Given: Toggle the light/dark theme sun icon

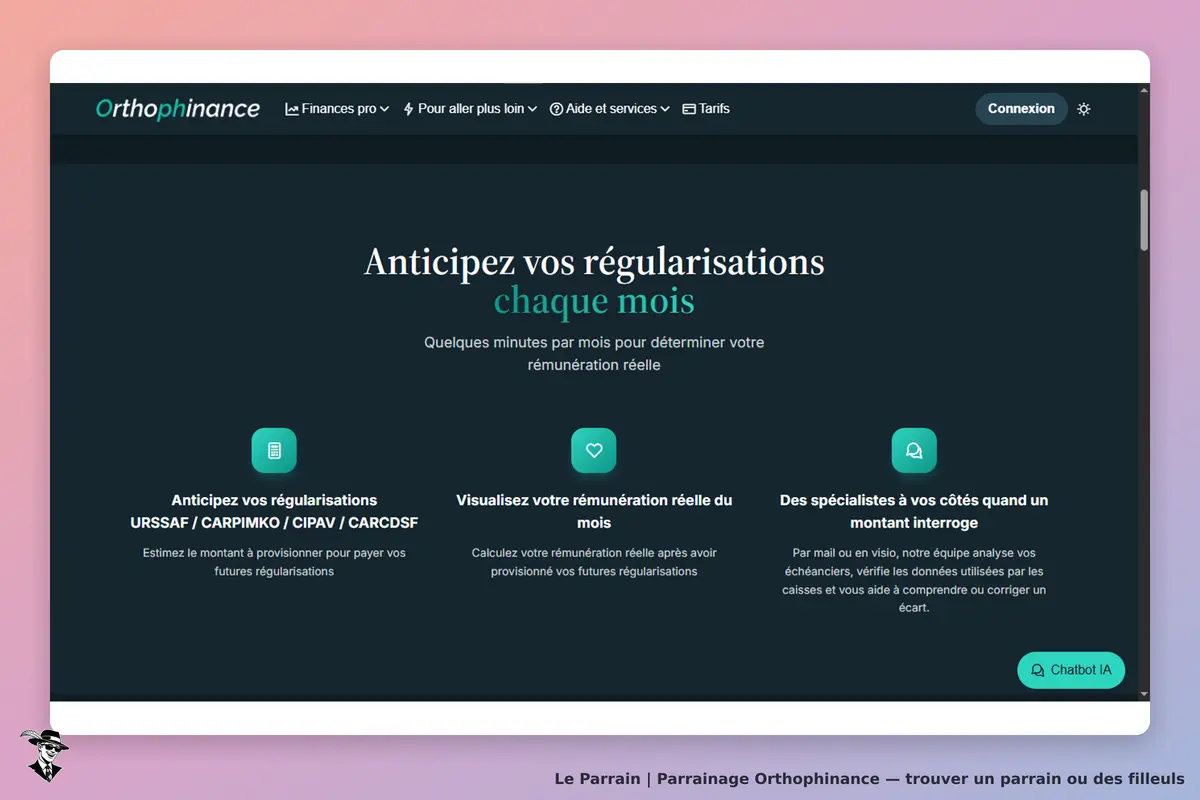Looking at the screenshot, I should (1084, 109).
